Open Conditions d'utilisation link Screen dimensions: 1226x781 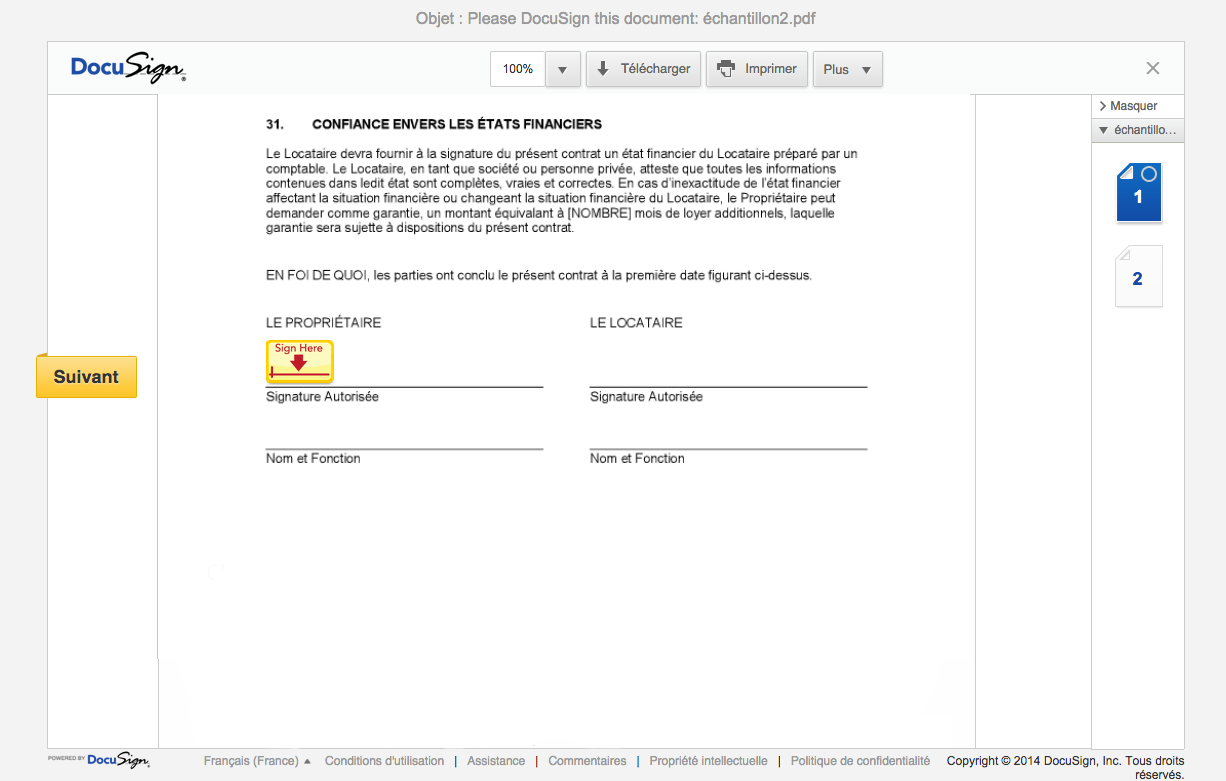coord(384,761)
